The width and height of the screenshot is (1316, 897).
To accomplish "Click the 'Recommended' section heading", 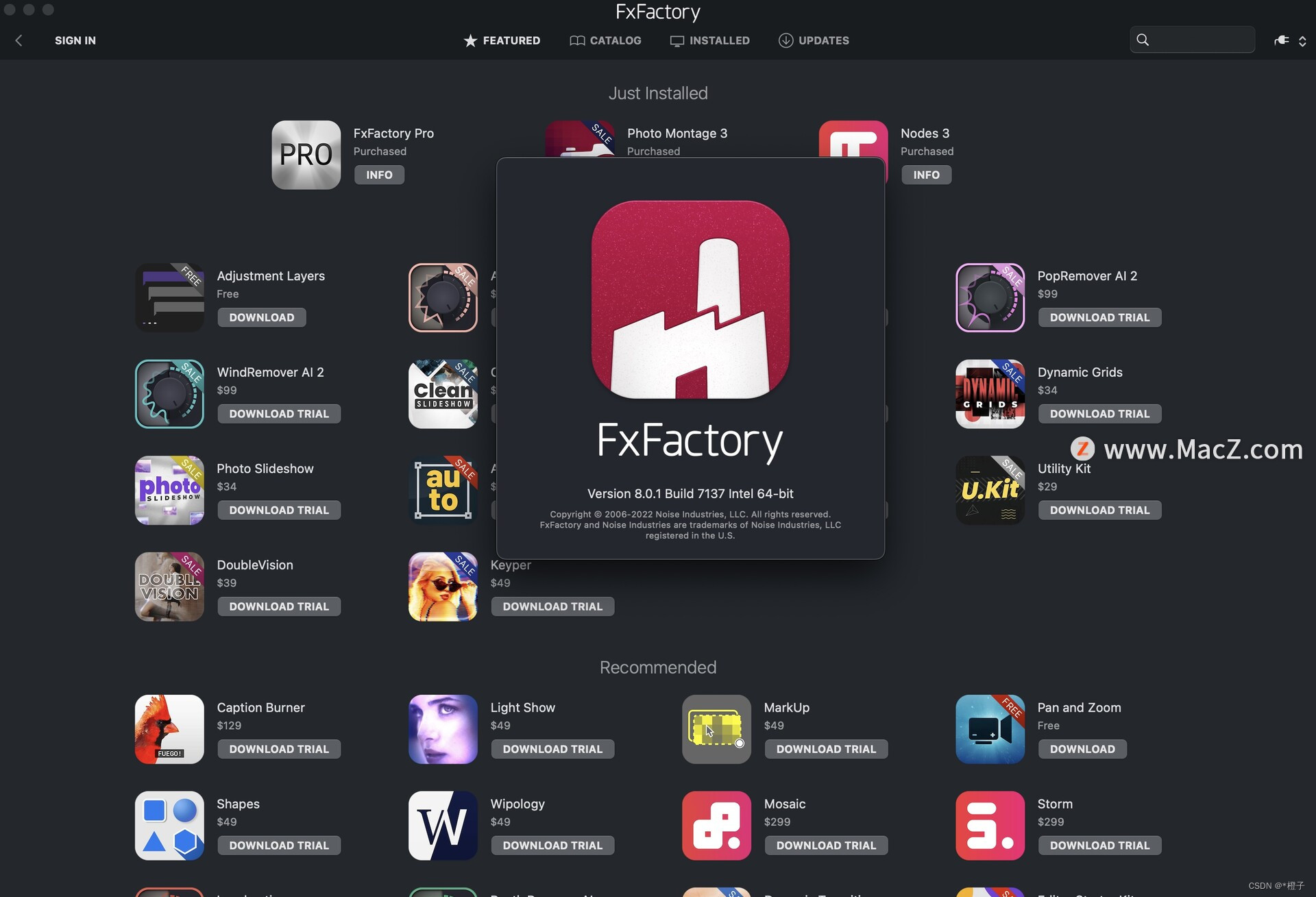I will pyautogui.click(x=658, y=667).
